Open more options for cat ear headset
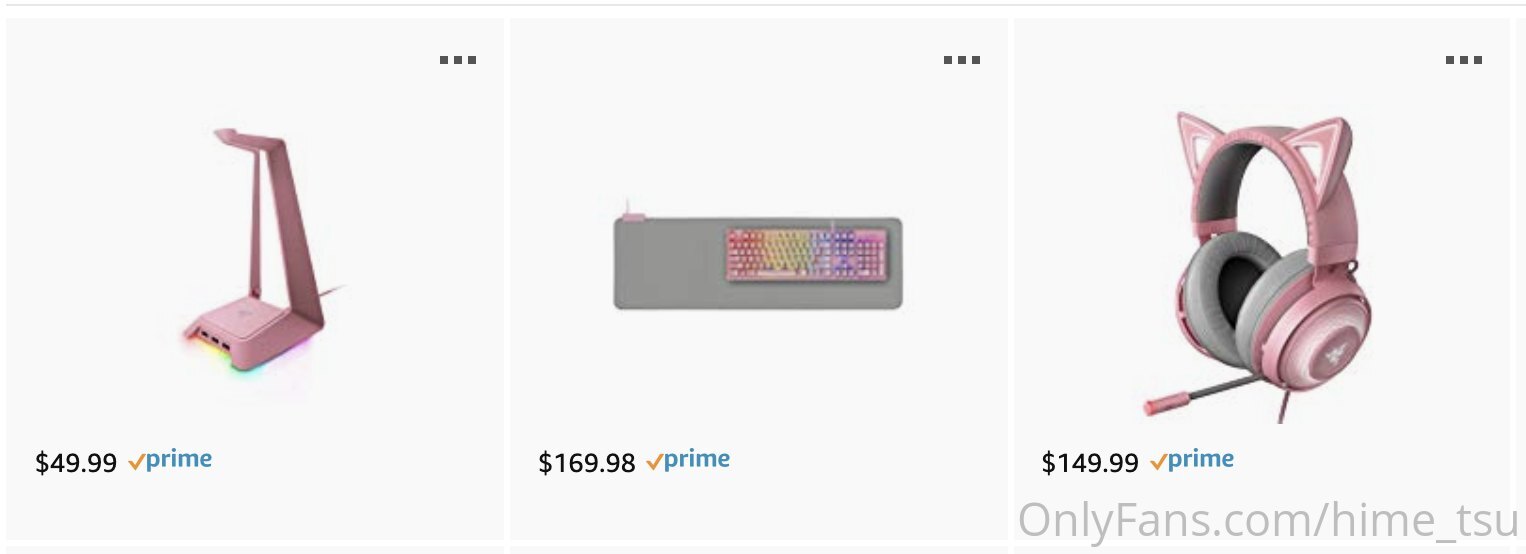 point(1464,60)
